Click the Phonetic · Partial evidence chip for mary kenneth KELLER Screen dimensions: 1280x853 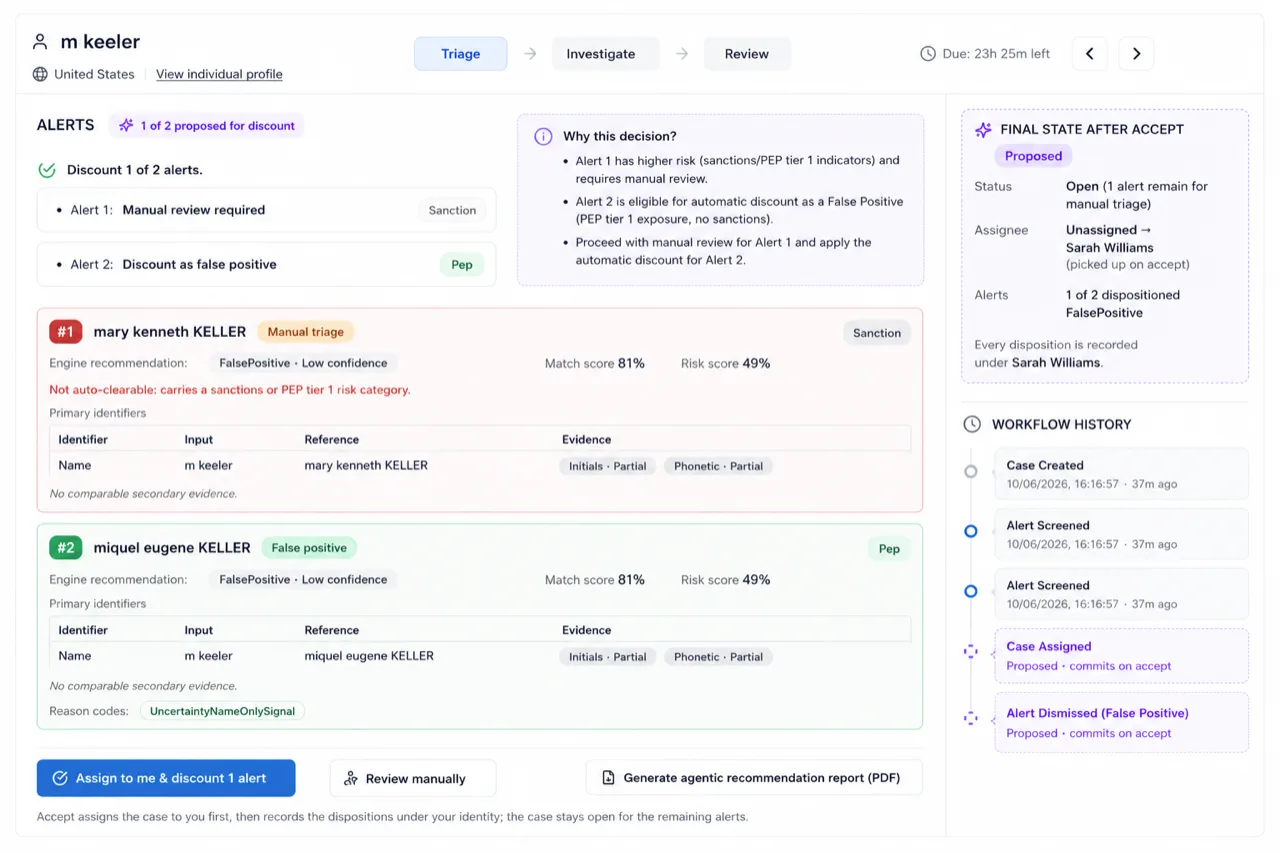coord(718,466)
